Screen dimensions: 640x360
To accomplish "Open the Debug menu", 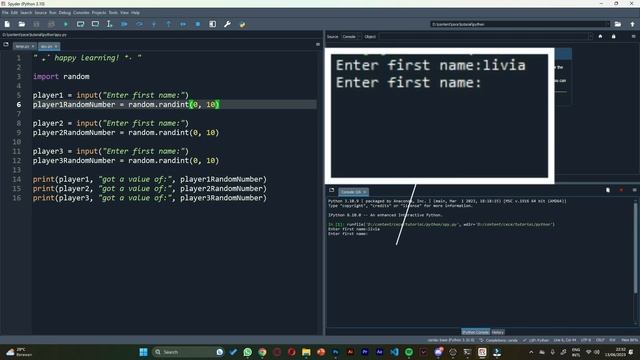I will point(64,13).
